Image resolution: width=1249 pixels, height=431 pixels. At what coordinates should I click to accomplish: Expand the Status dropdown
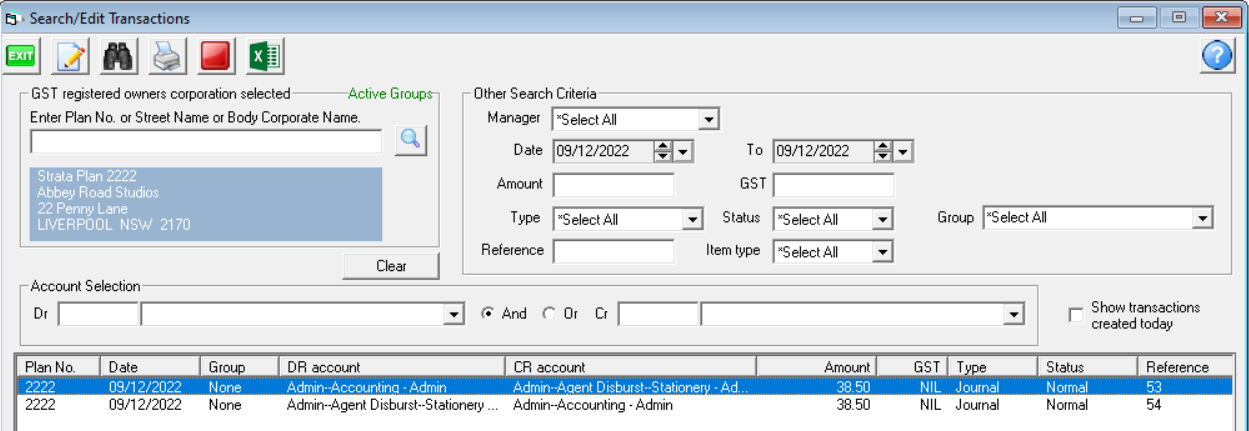[x=882, y=219]
